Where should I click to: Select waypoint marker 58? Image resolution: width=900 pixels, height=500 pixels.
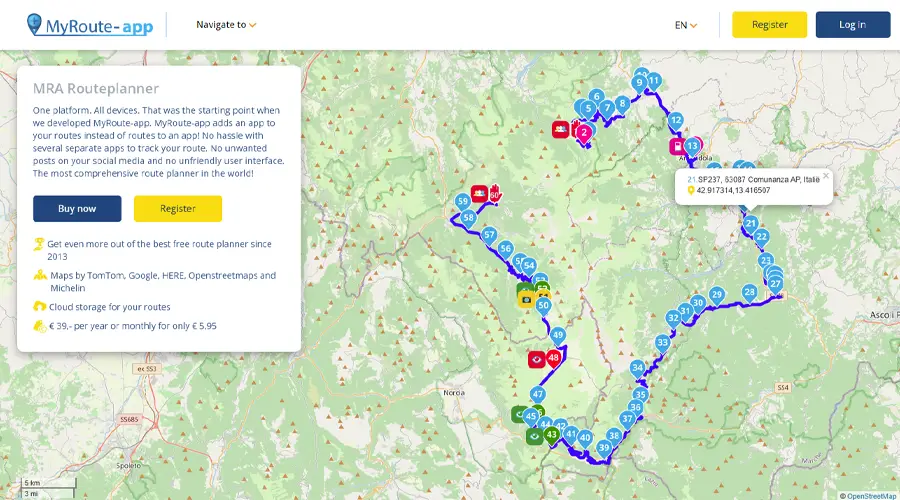468,219
